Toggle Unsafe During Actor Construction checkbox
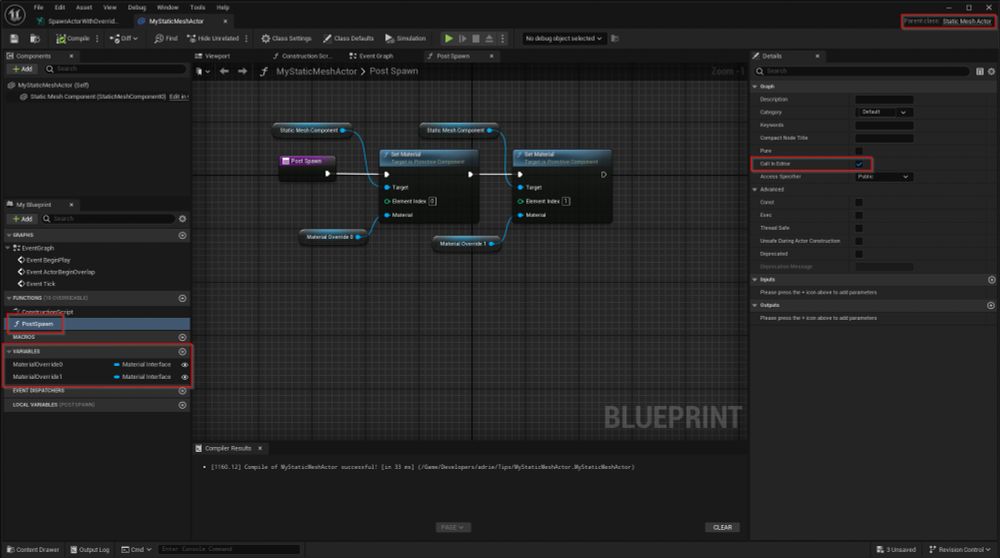The height and width of the screenshot is (558, 1000). tap(859, 241)
